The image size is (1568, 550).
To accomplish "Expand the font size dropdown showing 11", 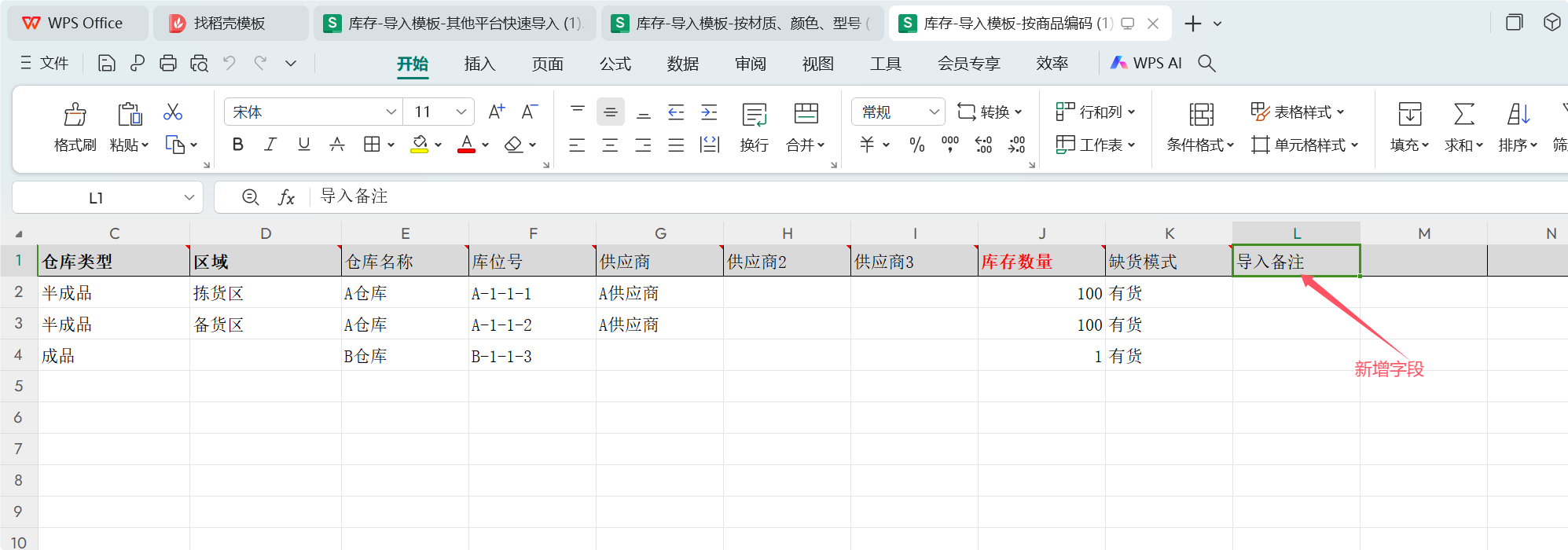I will pyautogui.click(x=461, y=112).
